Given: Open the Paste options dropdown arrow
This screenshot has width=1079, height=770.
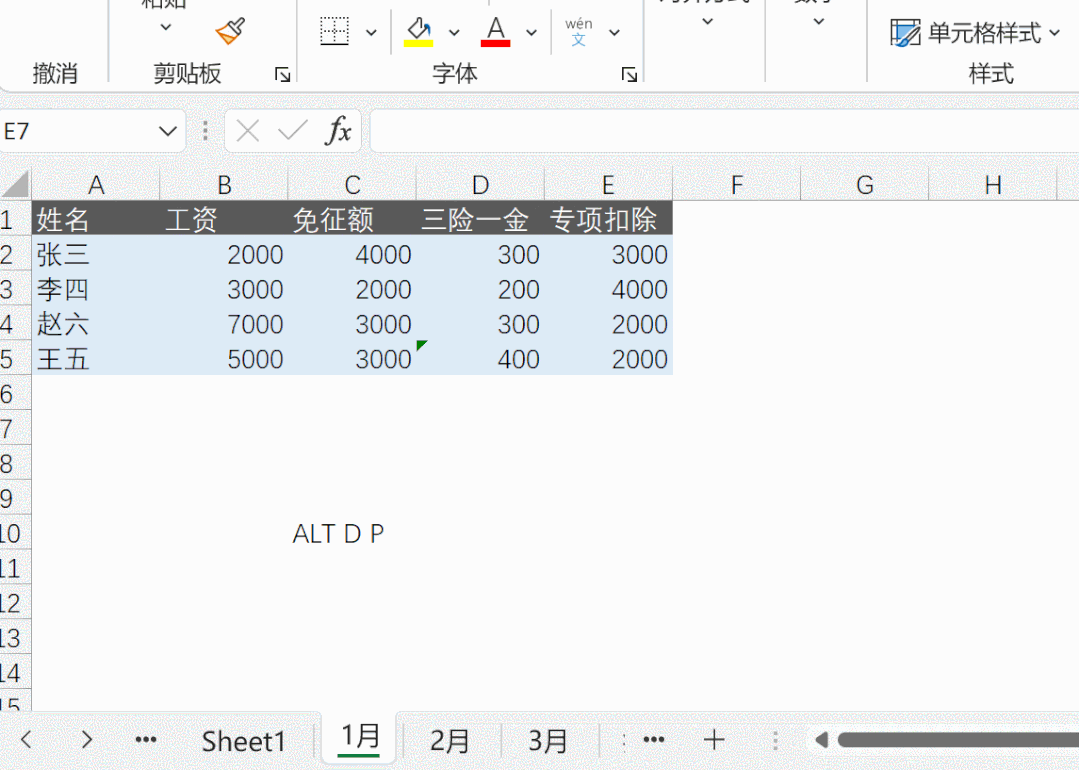Looking at the screenshot, I should (x=165, y=28).
